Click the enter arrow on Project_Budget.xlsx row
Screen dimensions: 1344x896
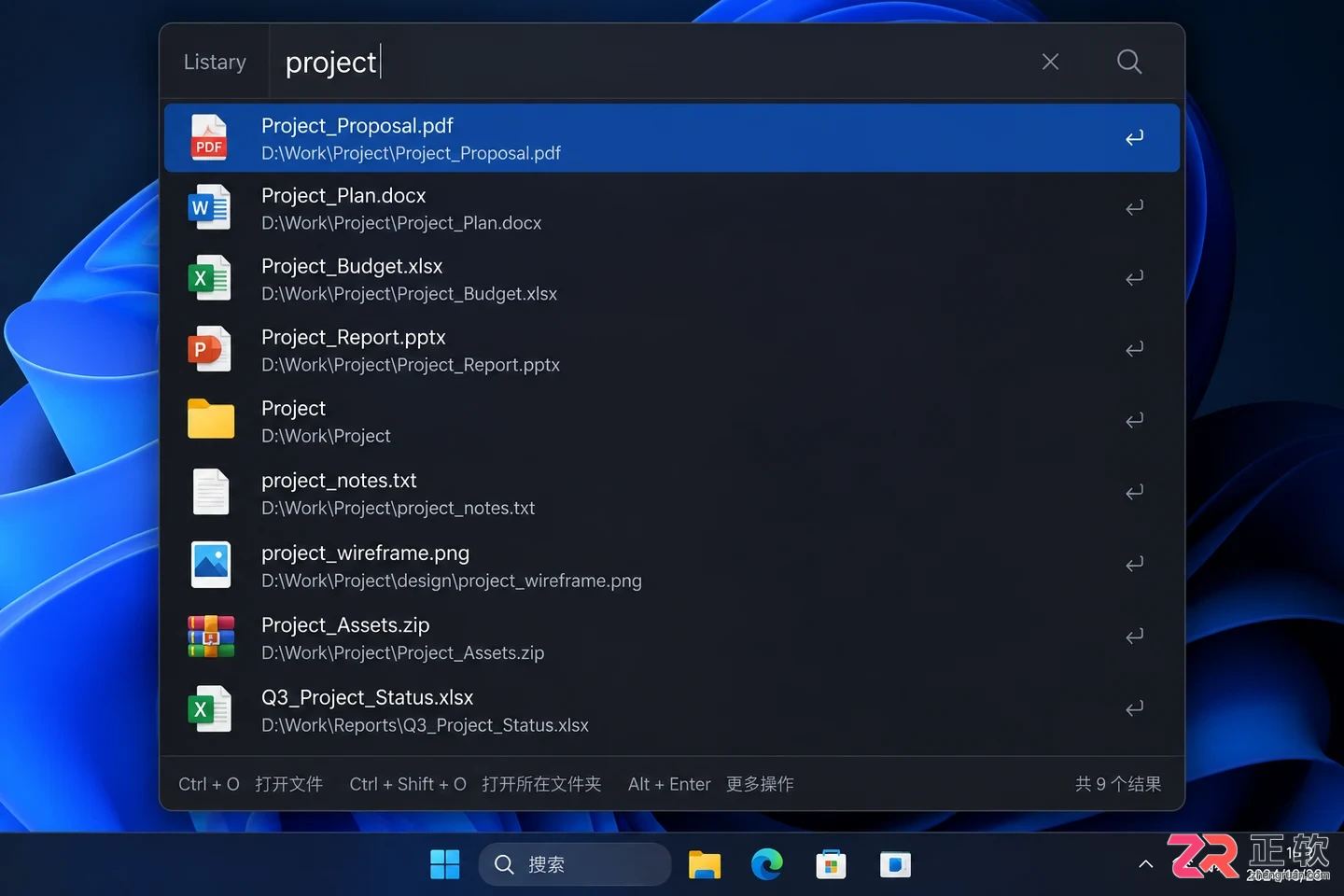tap(1134, 278)
